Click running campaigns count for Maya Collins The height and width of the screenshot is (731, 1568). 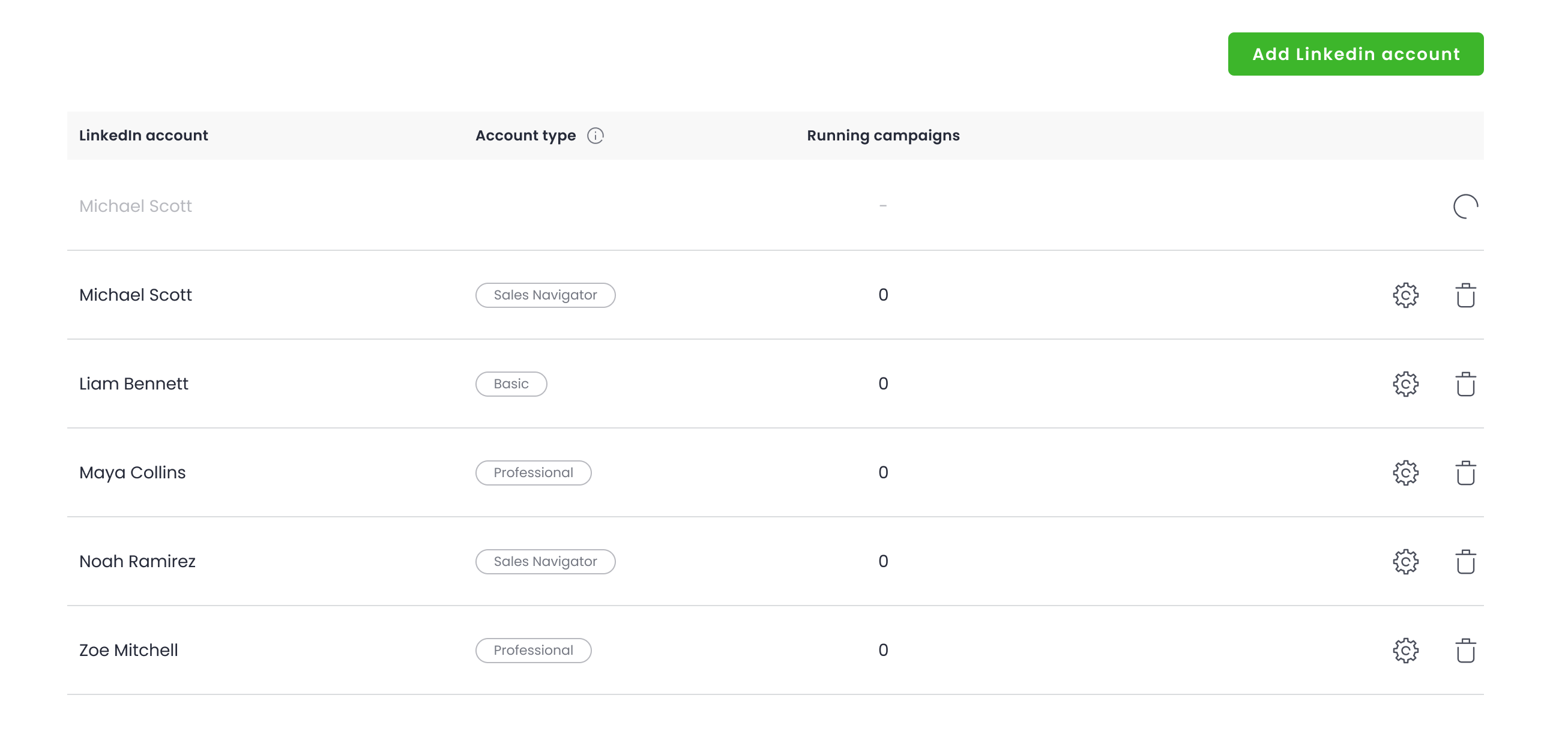882,473
